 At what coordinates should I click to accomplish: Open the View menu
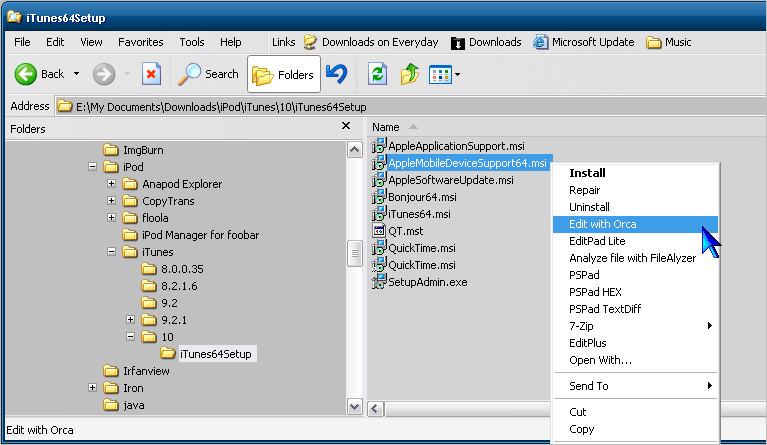tap(91, 42)
